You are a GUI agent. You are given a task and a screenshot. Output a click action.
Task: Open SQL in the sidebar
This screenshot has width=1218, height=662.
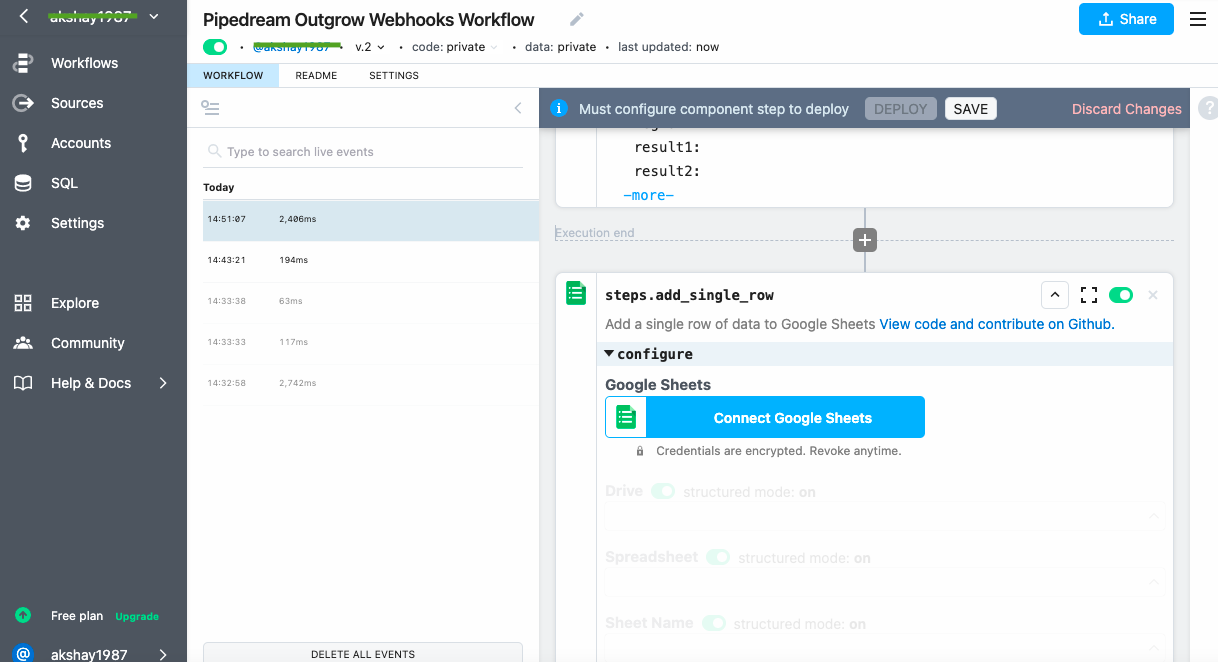(x=64, y=183)
